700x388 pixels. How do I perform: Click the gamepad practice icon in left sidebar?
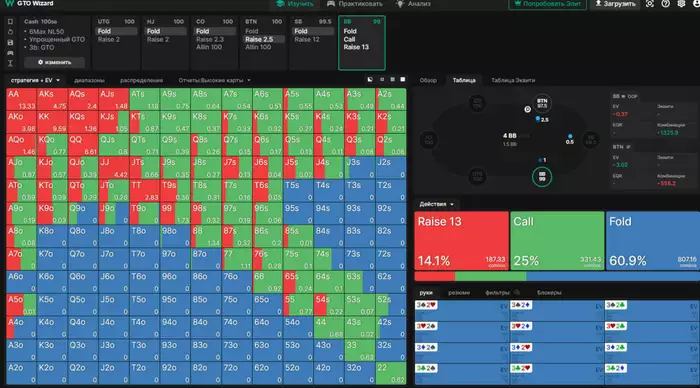[x=10, y=53]
